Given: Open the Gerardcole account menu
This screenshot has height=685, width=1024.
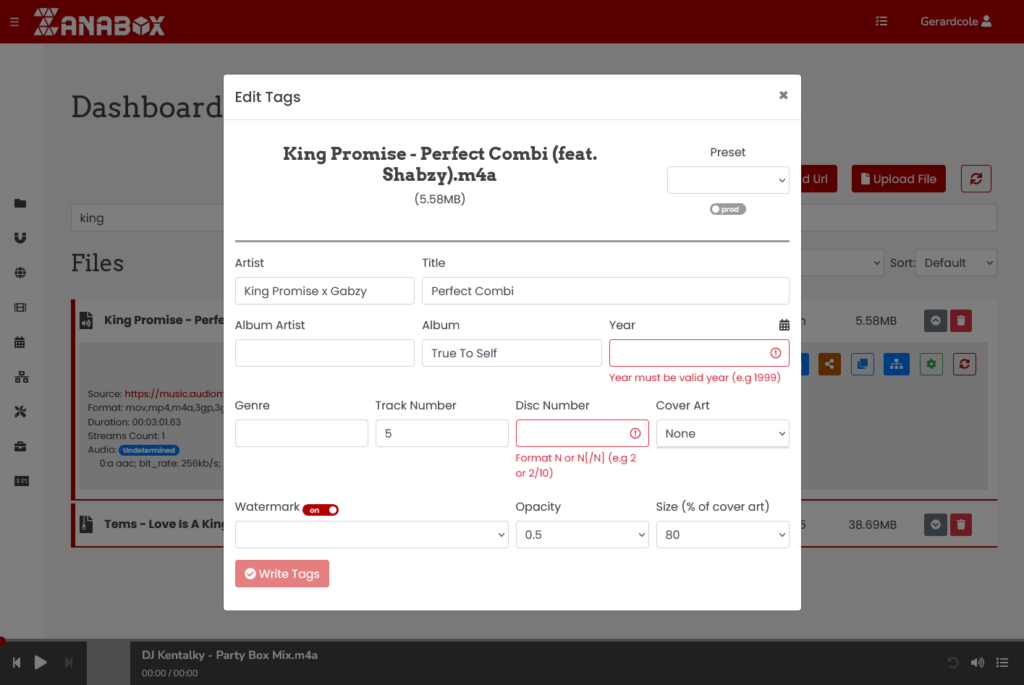Looking at the screenshot, I should tap(954, 20).
